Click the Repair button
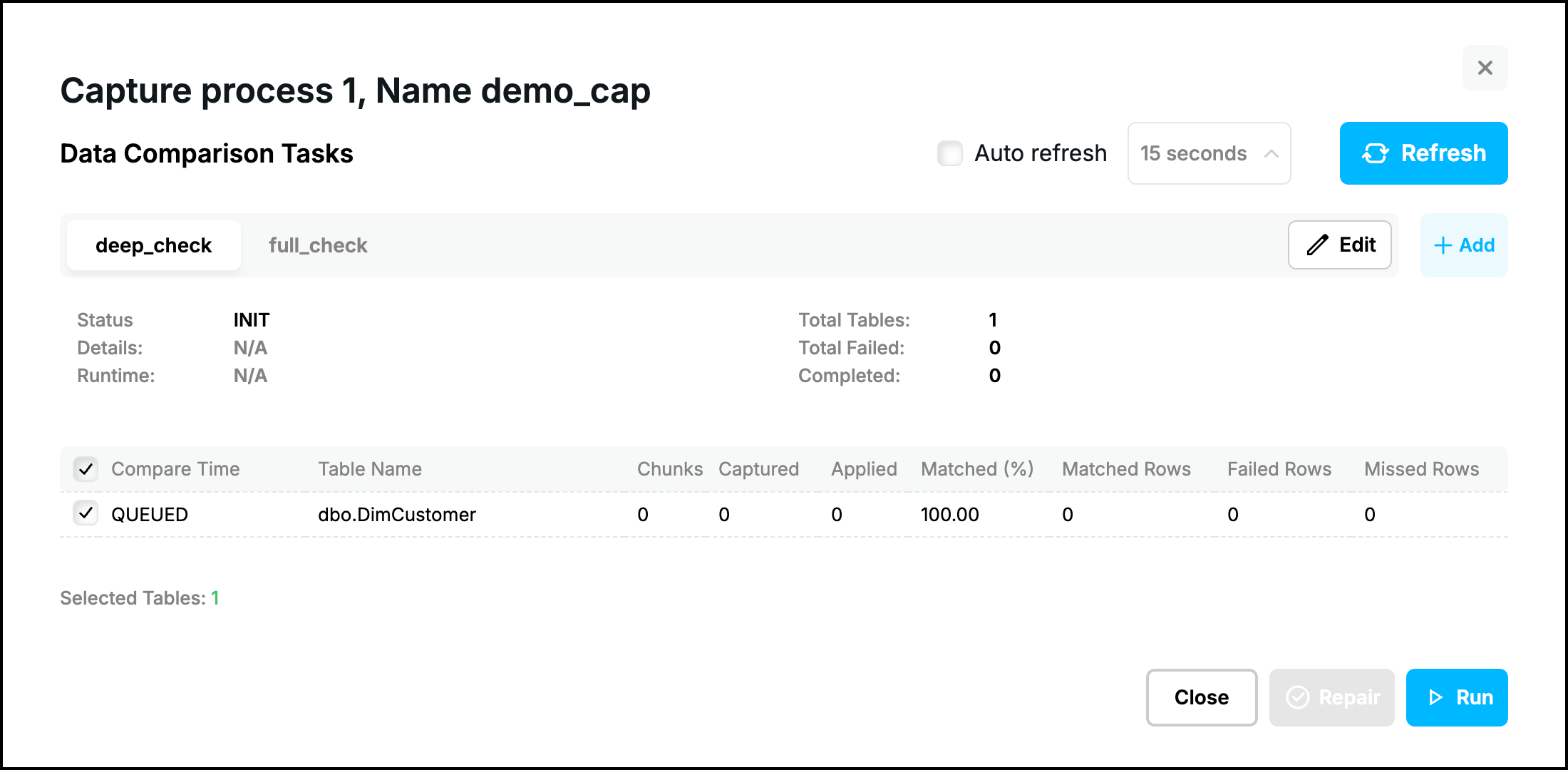This screenshot has width=1568, height=770. tap(1332, 697)
